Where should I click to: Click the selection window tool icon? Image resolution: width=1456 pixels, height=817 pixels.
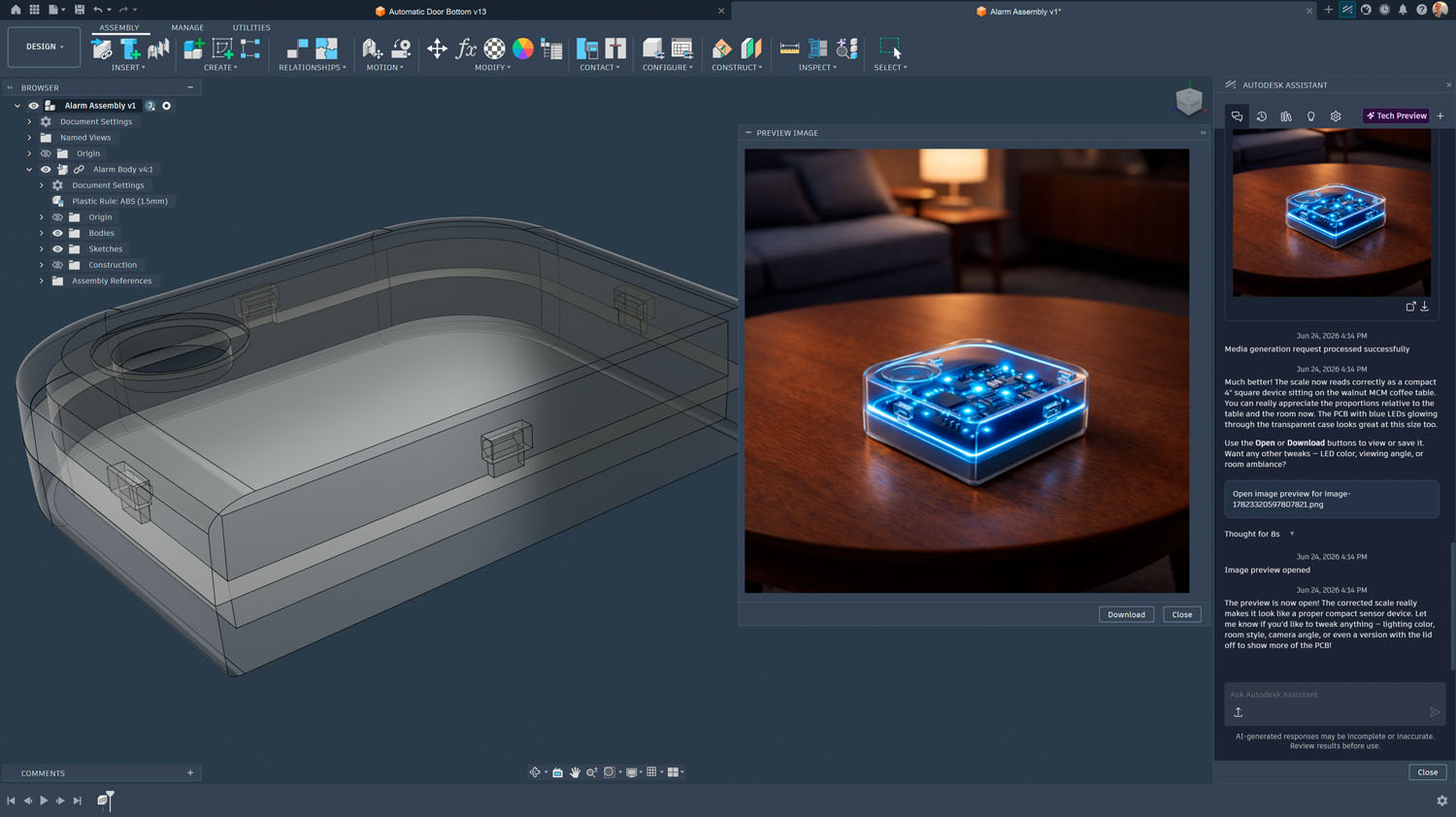coord(890,48)
